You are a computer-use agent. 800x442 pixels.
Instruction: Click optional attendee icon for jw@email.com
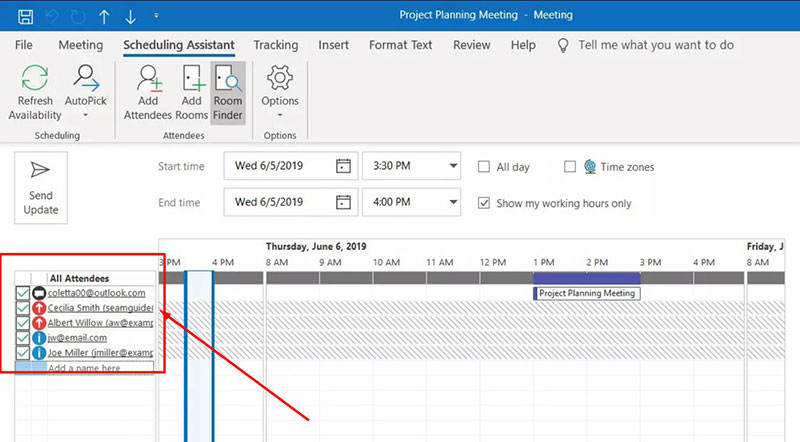[x=39, y=337]
